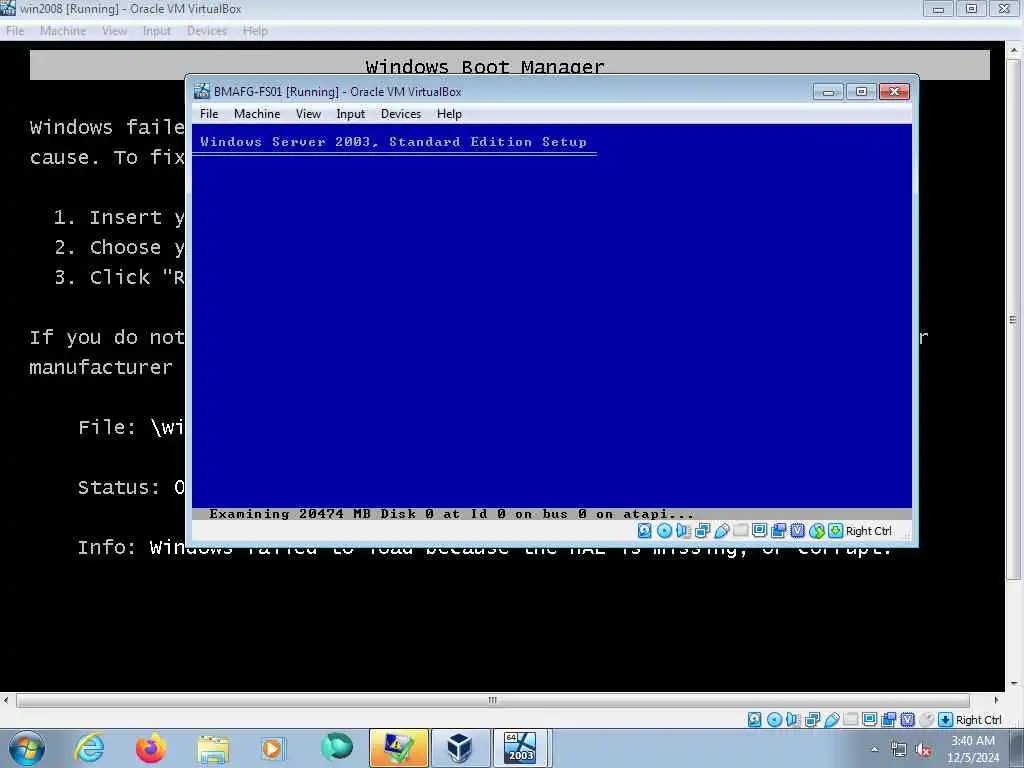Viewport: 1024px width, 768px height.
Task: Switch to highlighted VM taskbar button with warning sign
Action: [x=398, y=748]
